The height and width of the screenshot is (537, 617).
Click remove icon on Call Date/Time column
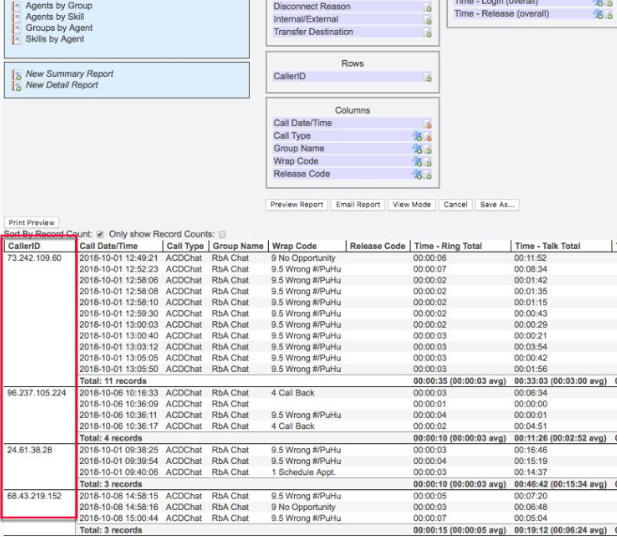[x=428, y=124]
